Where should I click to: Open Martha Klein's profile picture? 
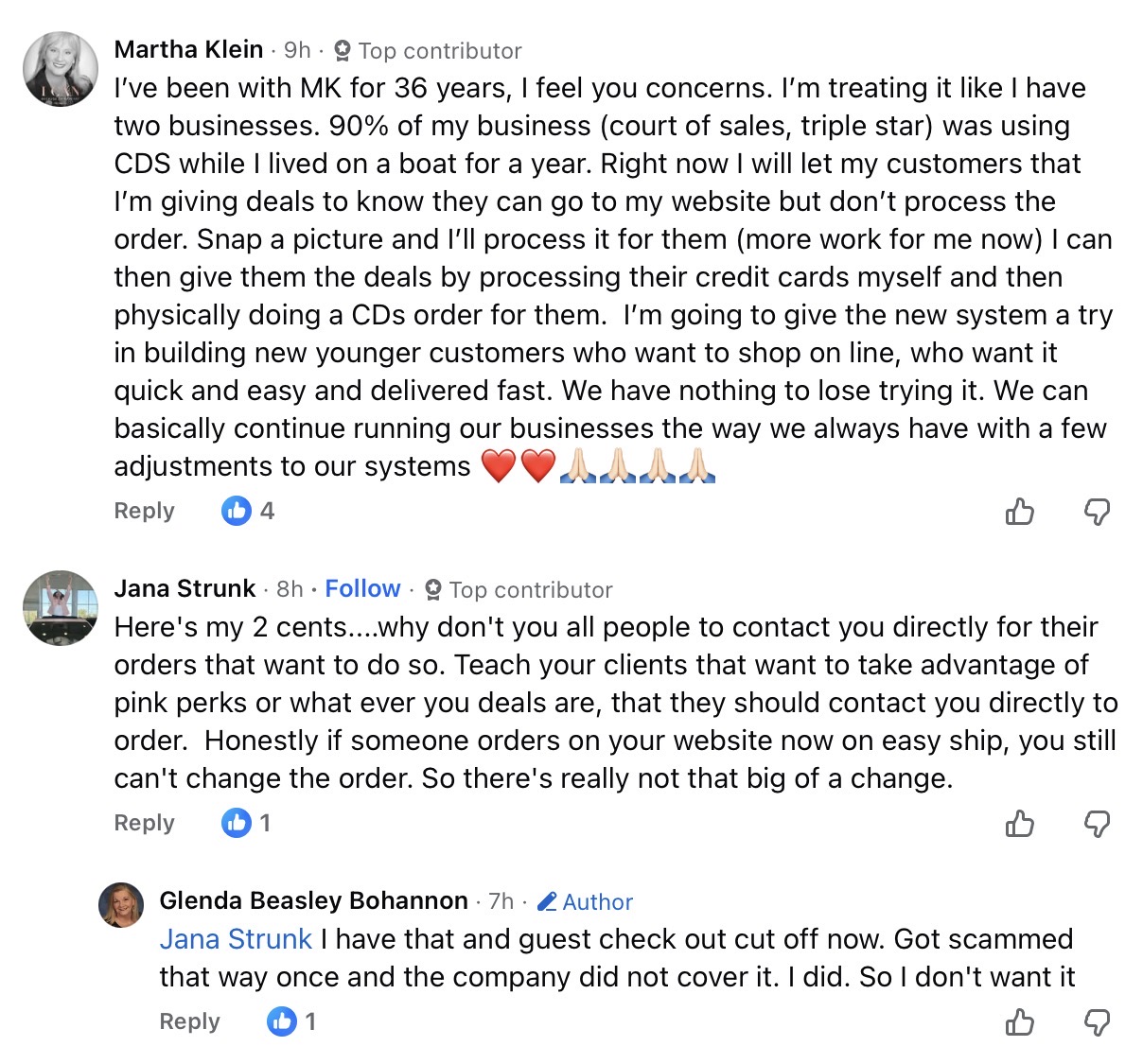pos(61,69)
